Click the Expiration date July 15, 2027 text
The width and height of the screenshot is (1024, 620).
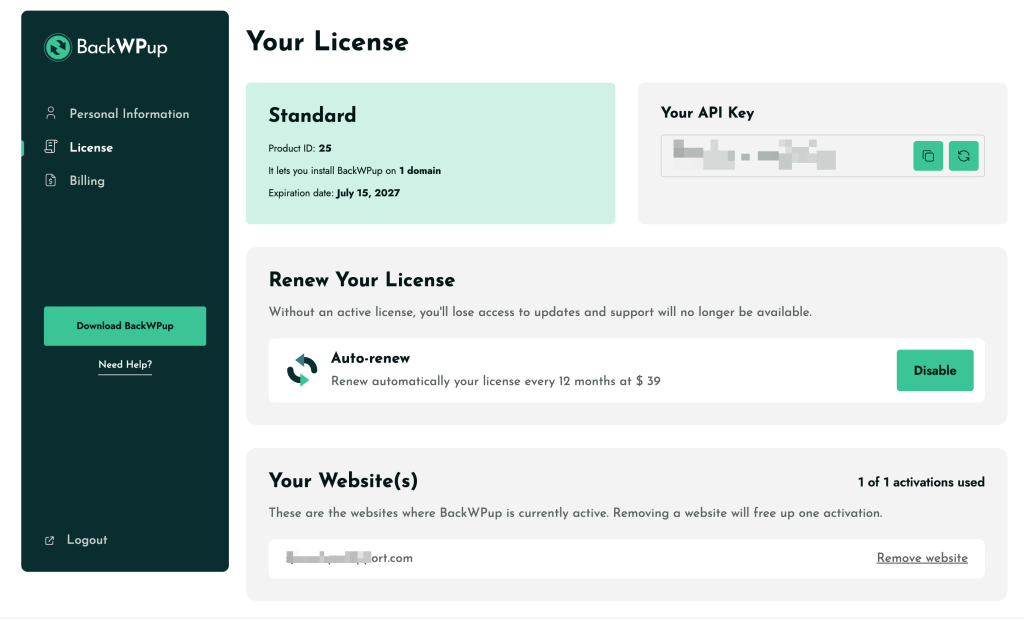click(x=334, y=193)
